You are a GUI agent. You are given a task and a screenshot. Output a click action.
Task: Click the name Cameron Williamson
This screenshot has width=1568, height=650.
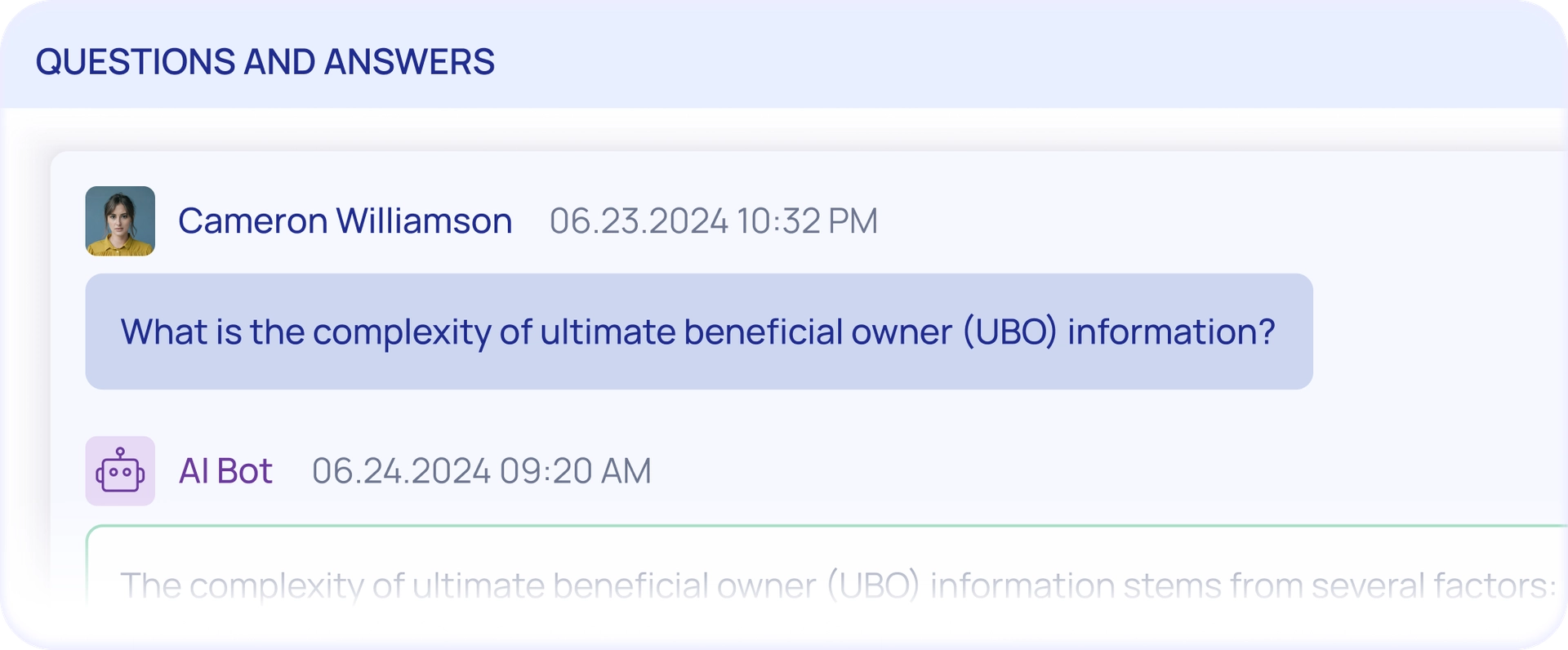tap(345, 220)
